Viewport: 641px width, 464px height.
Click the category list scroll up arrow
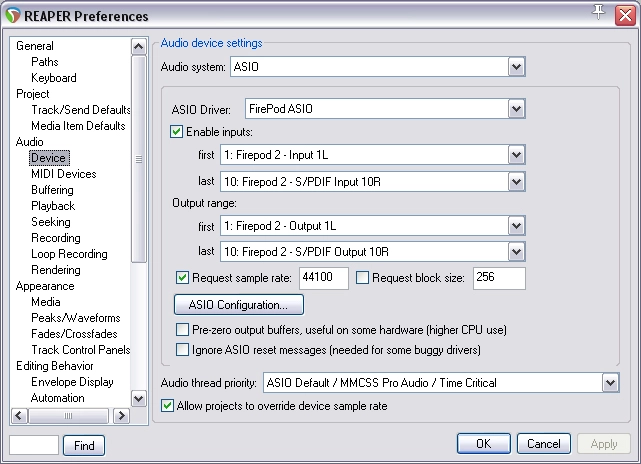[x=139, y=46]
